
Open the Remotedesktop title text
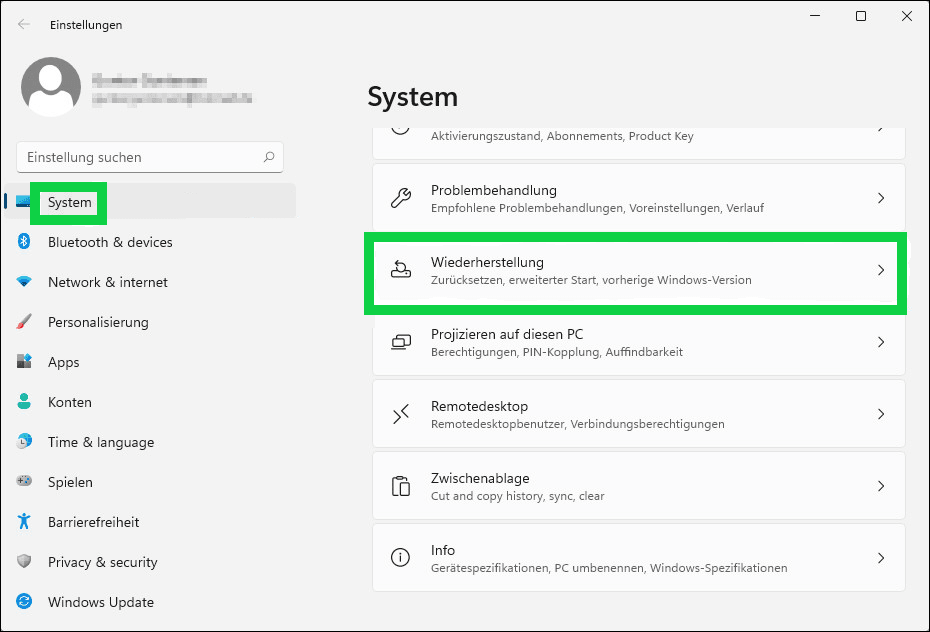(479, 406)
